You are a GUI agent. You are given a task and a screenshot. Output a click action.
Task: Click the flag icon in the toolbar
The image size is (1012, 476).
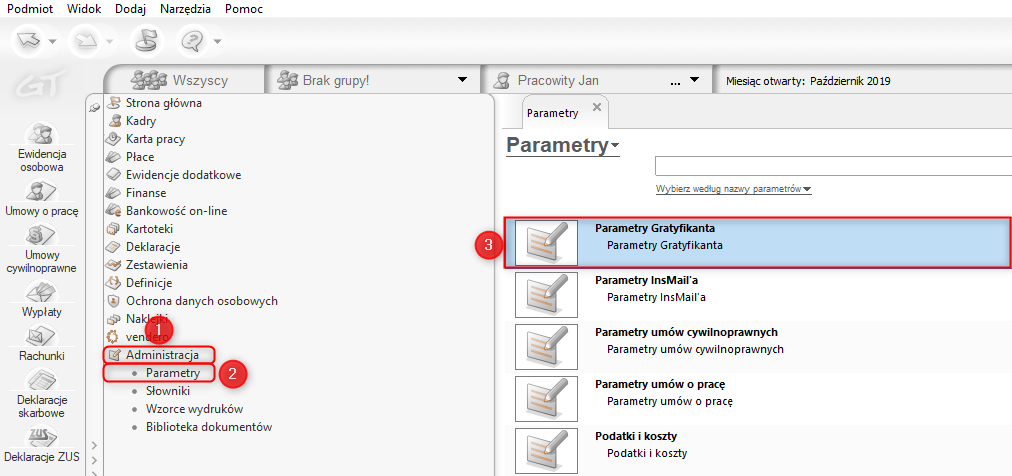click(148, 41)
